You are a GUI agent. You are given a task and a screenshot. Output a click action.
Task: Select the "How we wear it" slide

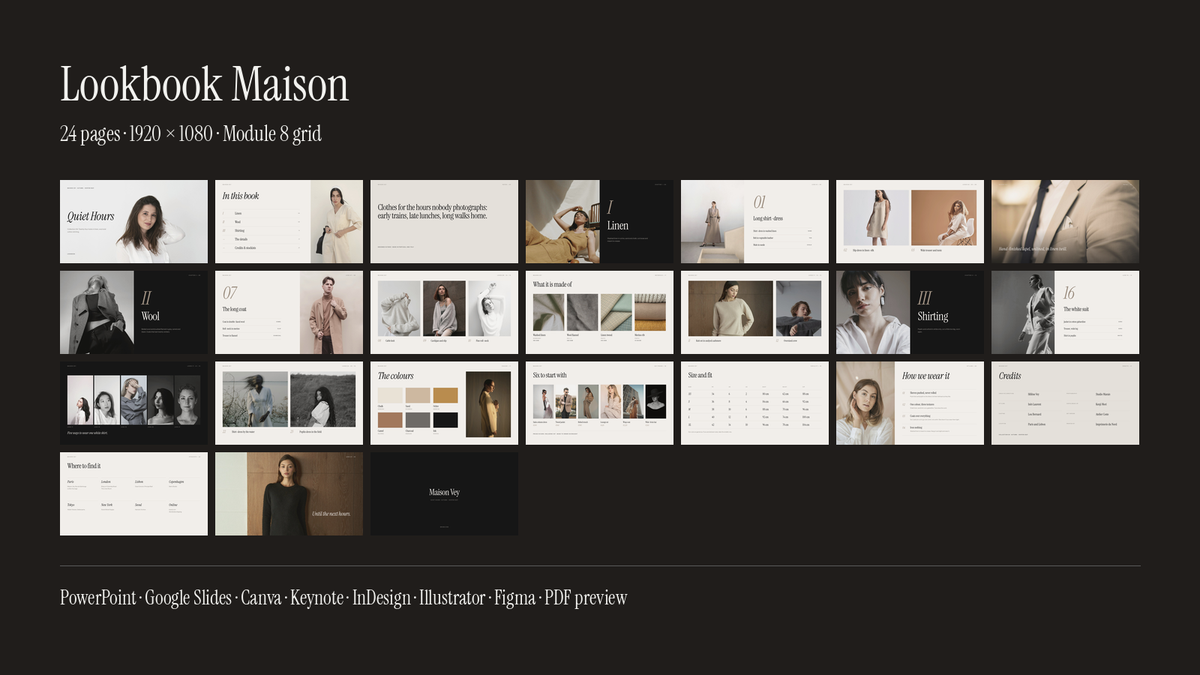pos(910,403)
